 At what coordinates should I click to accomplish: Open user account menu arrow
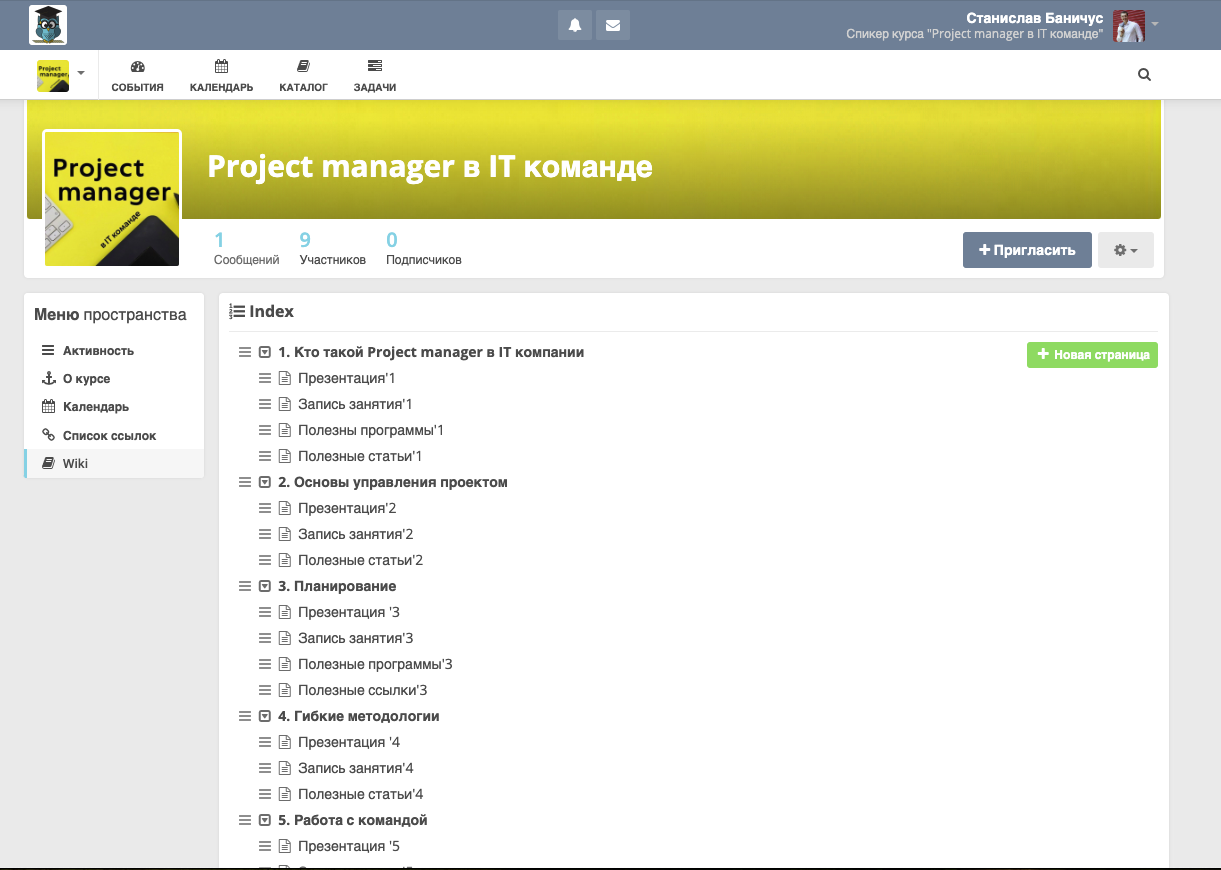tap(1155, 24)
